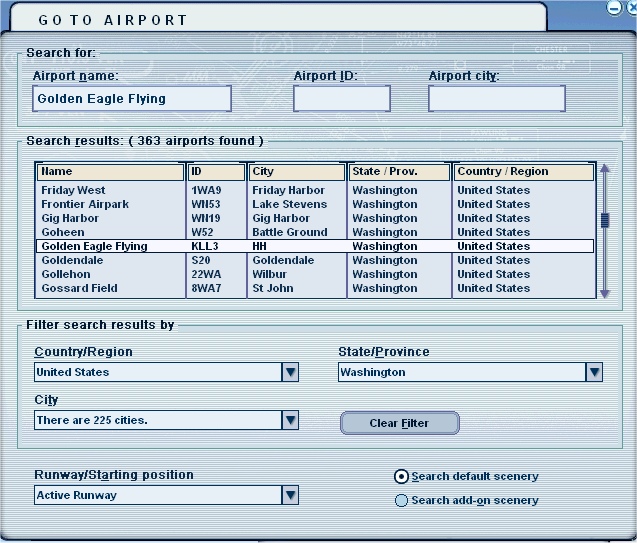Open the Country/Region dropdown
Image resolution: width=637 pixels, height=543 pixels.
click(x=290, y=372)
